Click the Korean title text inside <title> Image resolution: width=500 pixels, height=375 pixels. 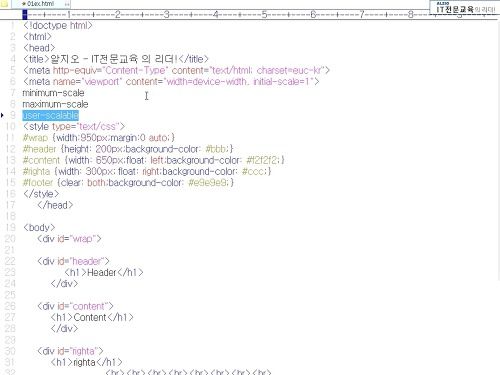pyautogui.click(x=113, y=59)
